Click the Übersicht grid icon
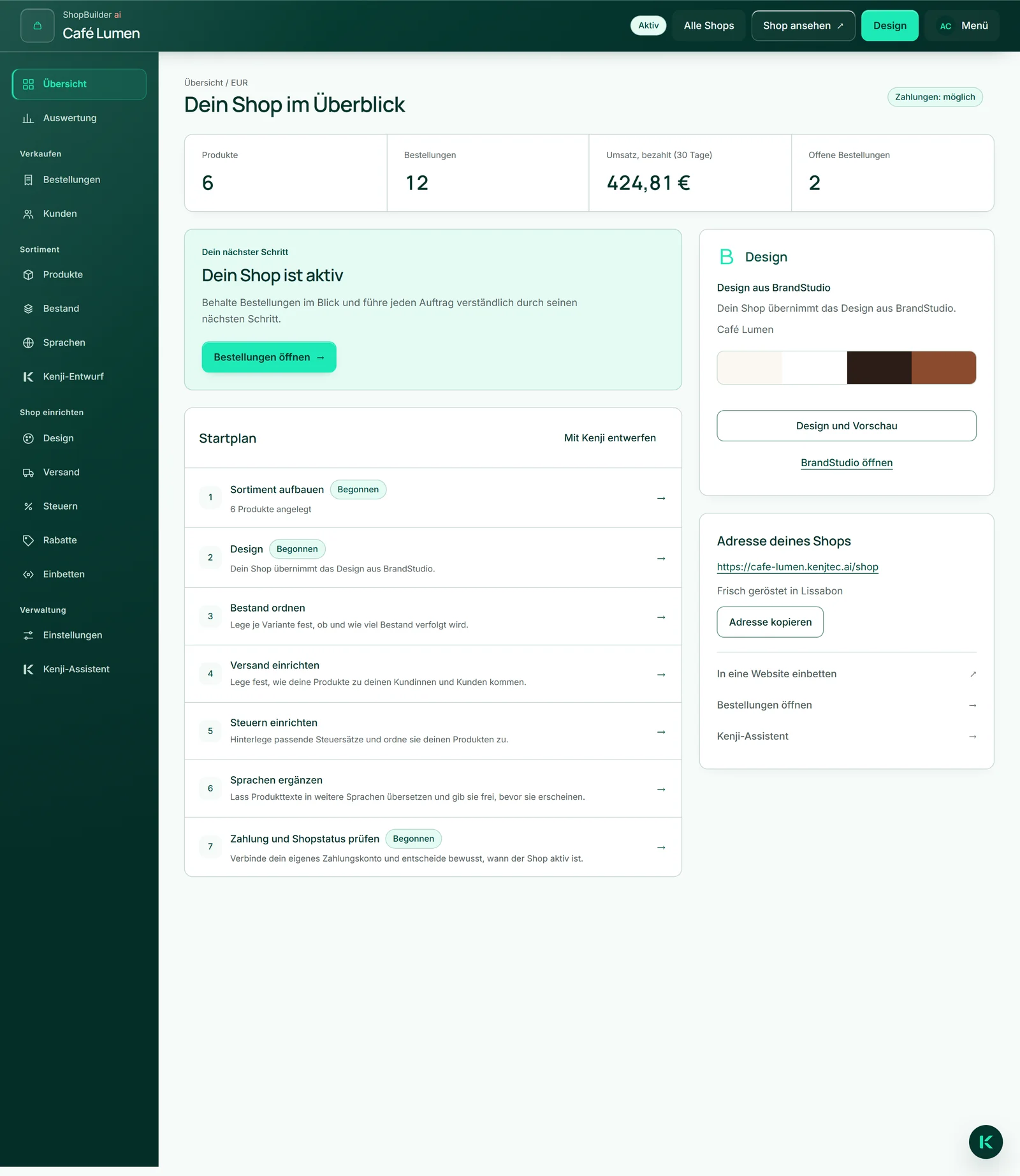This screenshot has width=1020, height=1176. tap(28, 84)
